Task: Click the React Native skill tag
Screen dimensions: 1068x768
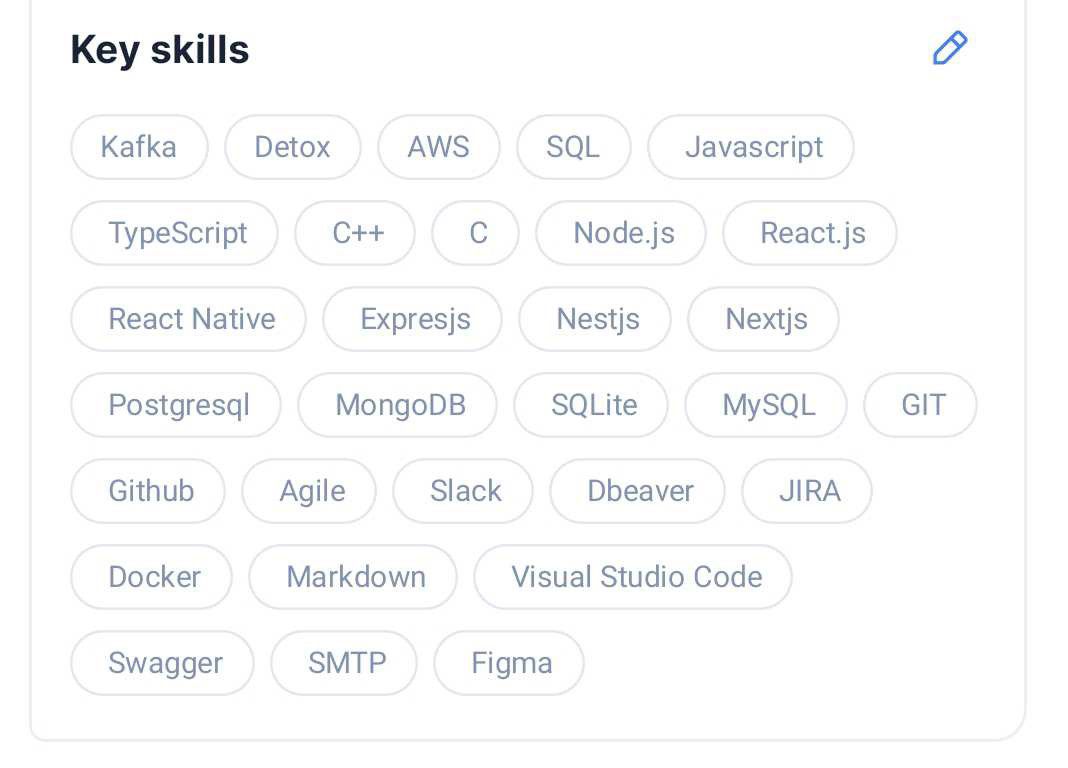Action: (x=189, y=319)
